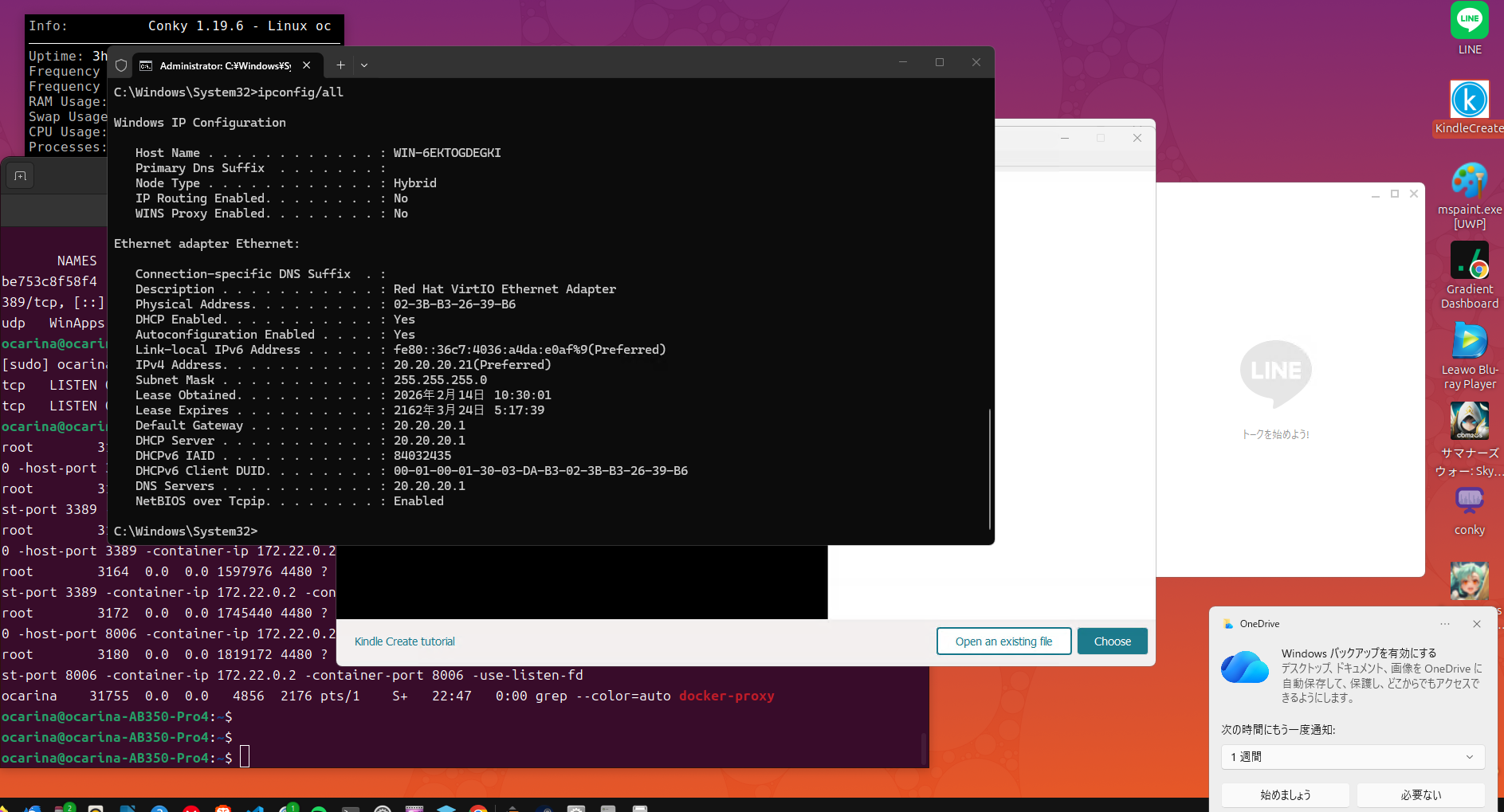Screen dimensions: 1504x812
Task: Click the shield icon in the Terminal title bar
Action: point(120,65)
